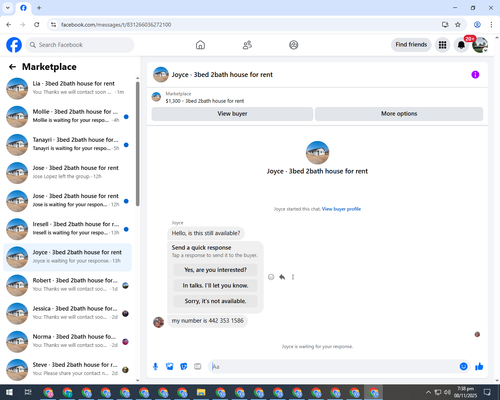Go back in the browser
The height and width of the screenshot is (400, 500).
(9, 24)
